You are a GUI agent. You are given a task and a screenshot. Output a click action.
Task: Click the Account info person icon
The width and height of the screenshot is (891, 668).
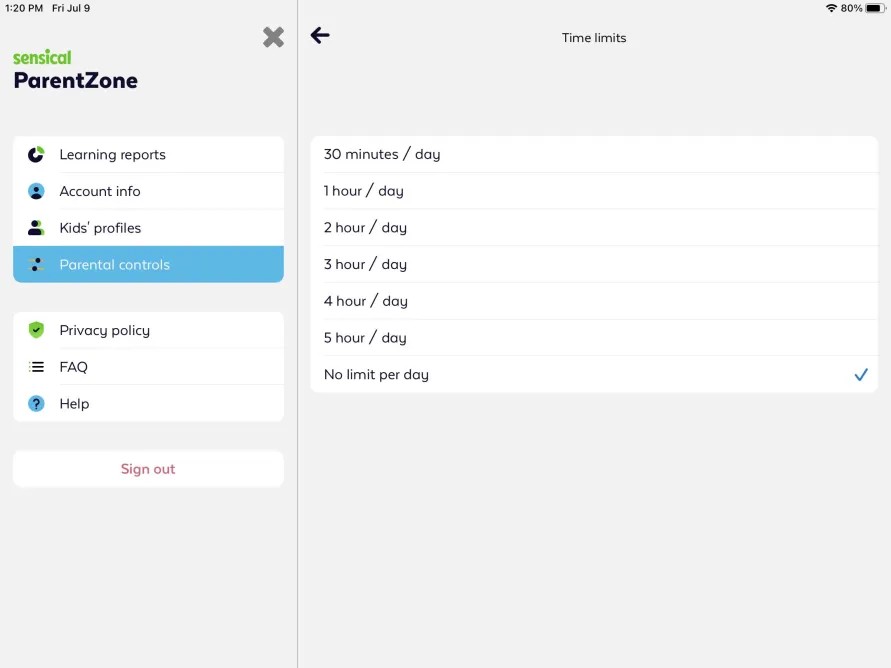tap(36, 191)
